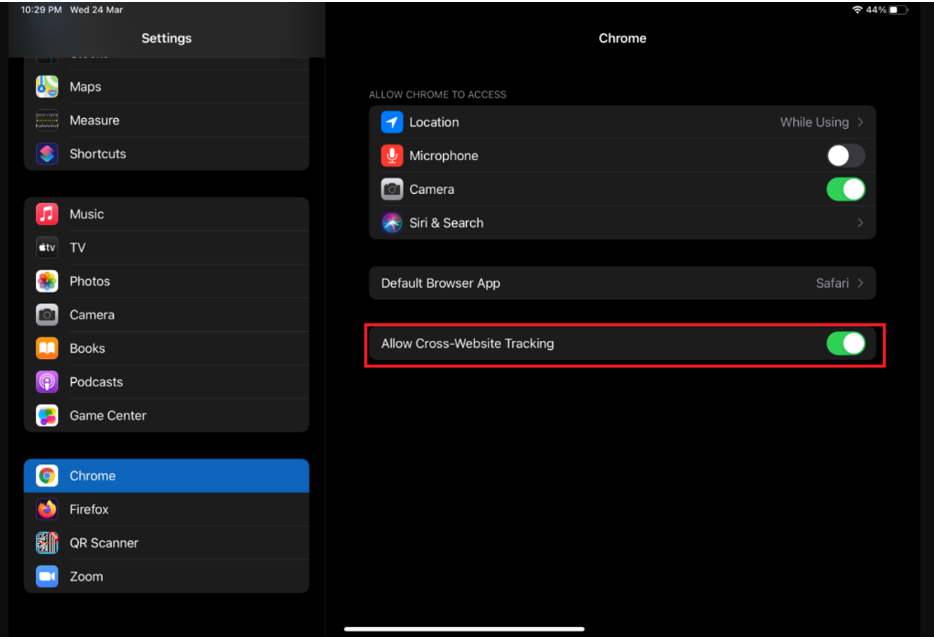Image resolution: width=934 pixels, height=642 pixels.
Task: Tap the Apple TV icon
Action: click(x=47, y=248)
